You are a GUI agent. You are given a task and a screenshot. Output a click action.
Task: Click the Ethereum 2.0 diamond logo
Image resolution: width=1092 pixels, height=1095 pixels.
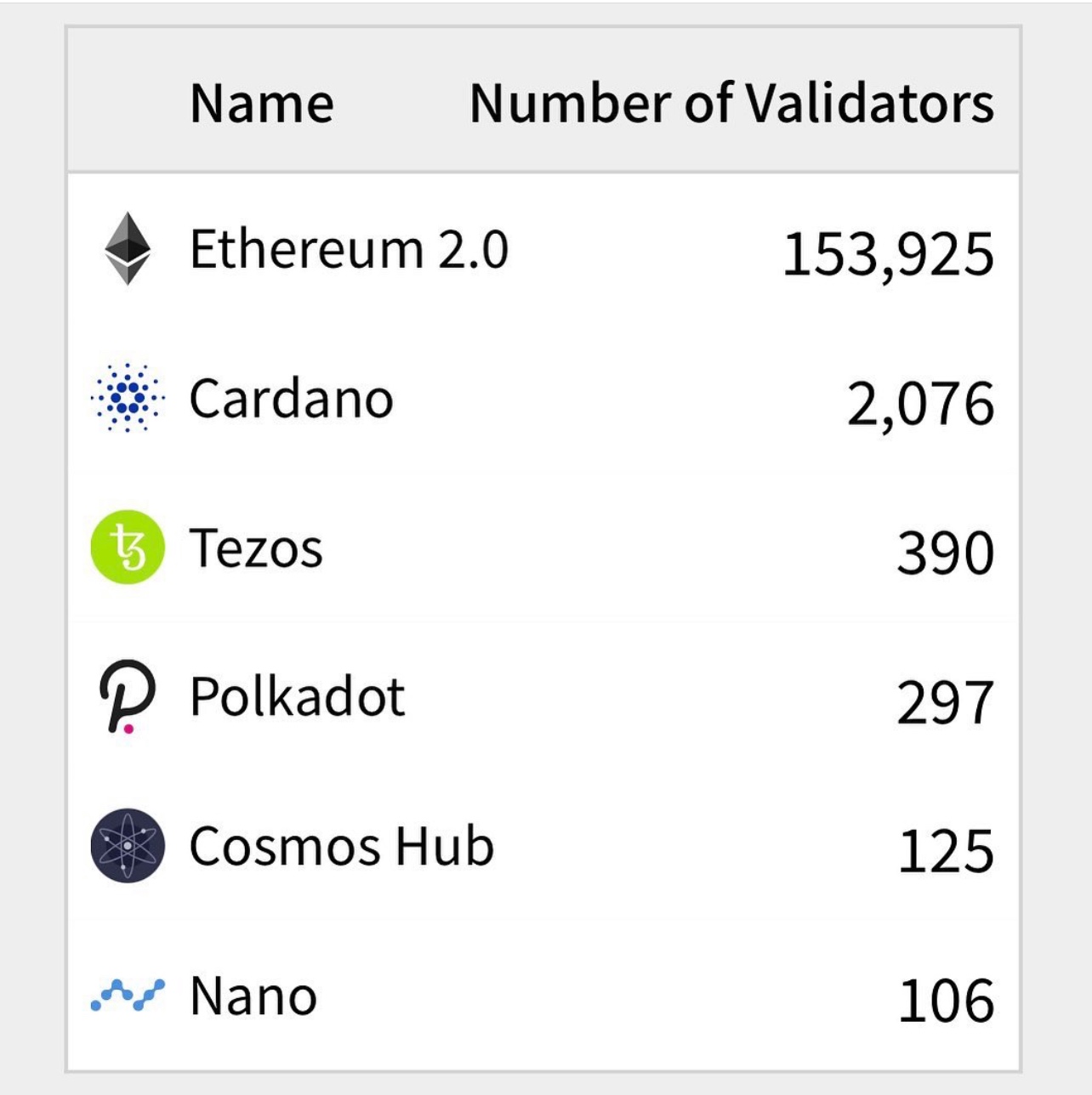coord(128,248)
